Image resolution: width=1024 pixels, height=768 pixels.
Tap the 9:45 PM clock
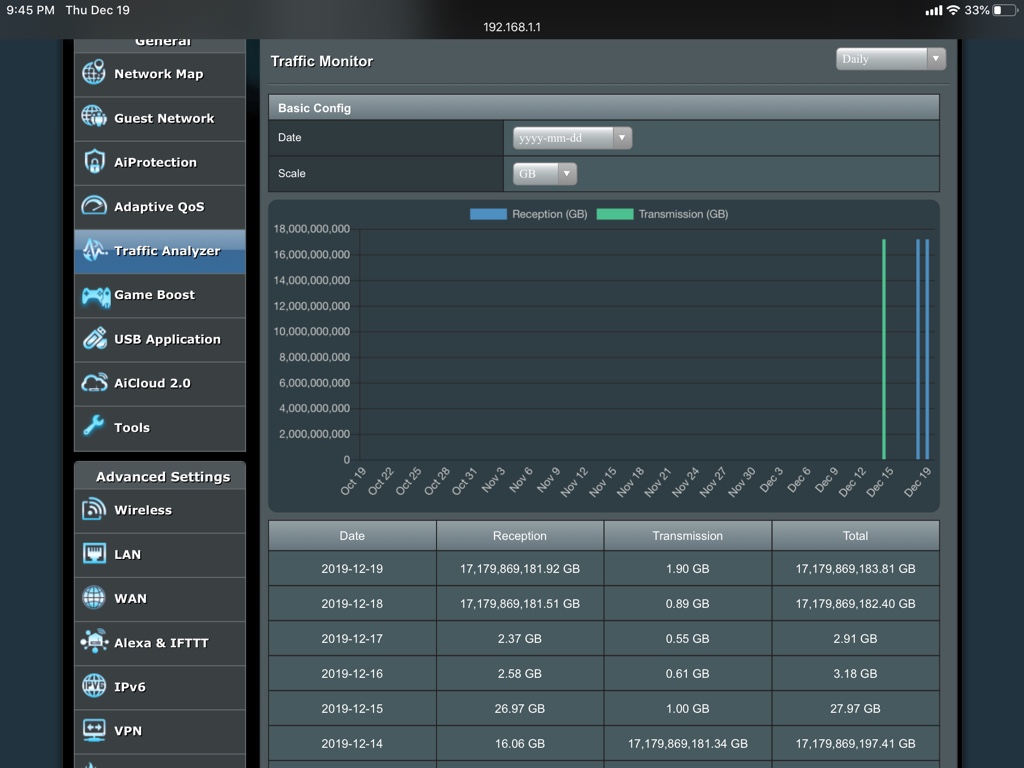pos(31,10)
